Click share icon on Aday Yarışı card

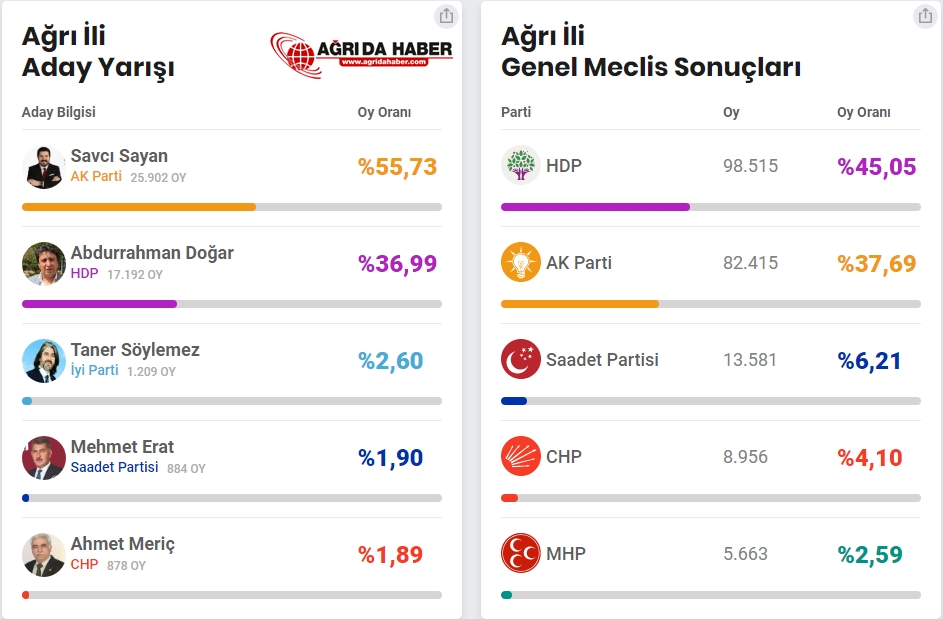click(446, 16)
